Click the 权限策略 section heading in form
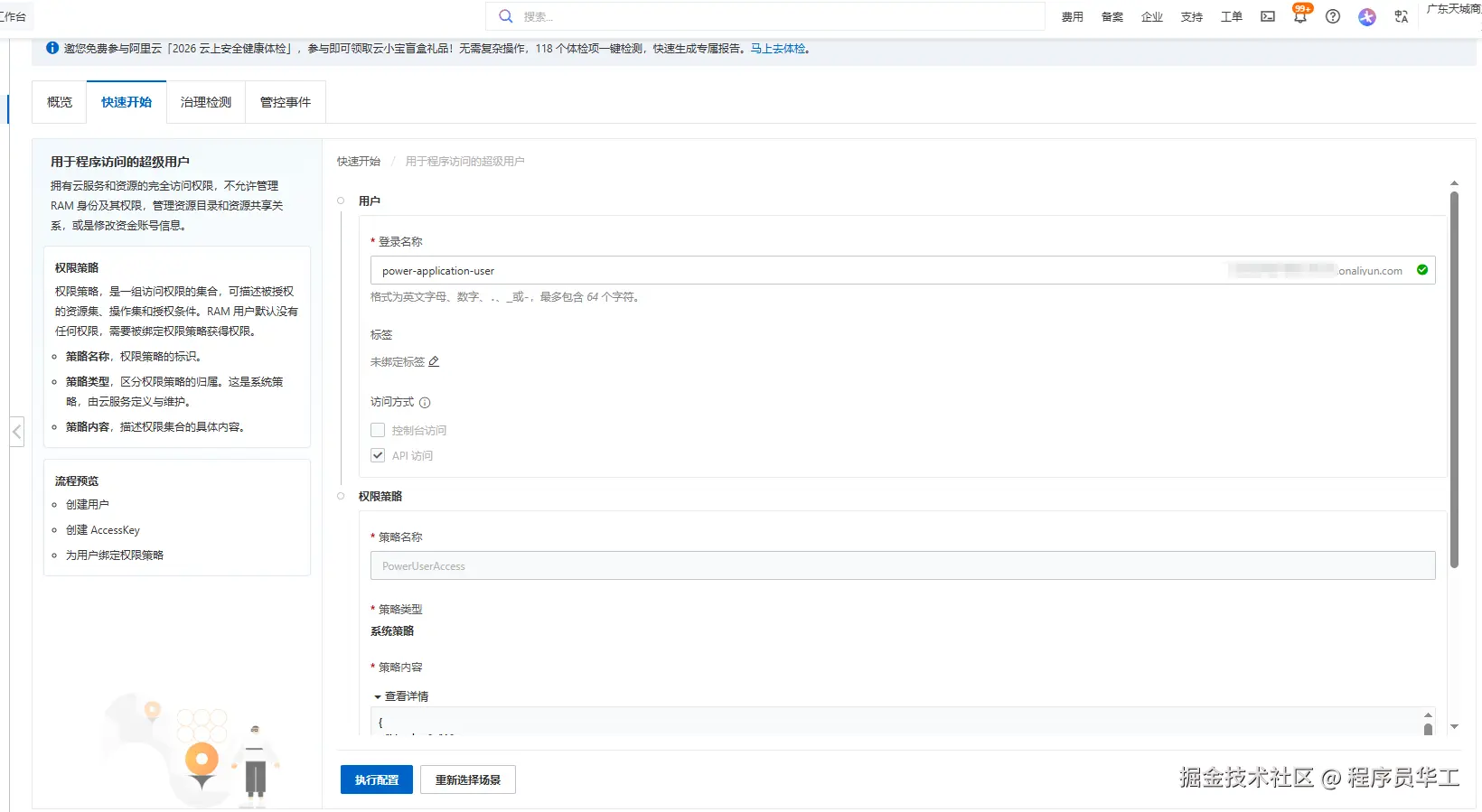 coord(380,497)
